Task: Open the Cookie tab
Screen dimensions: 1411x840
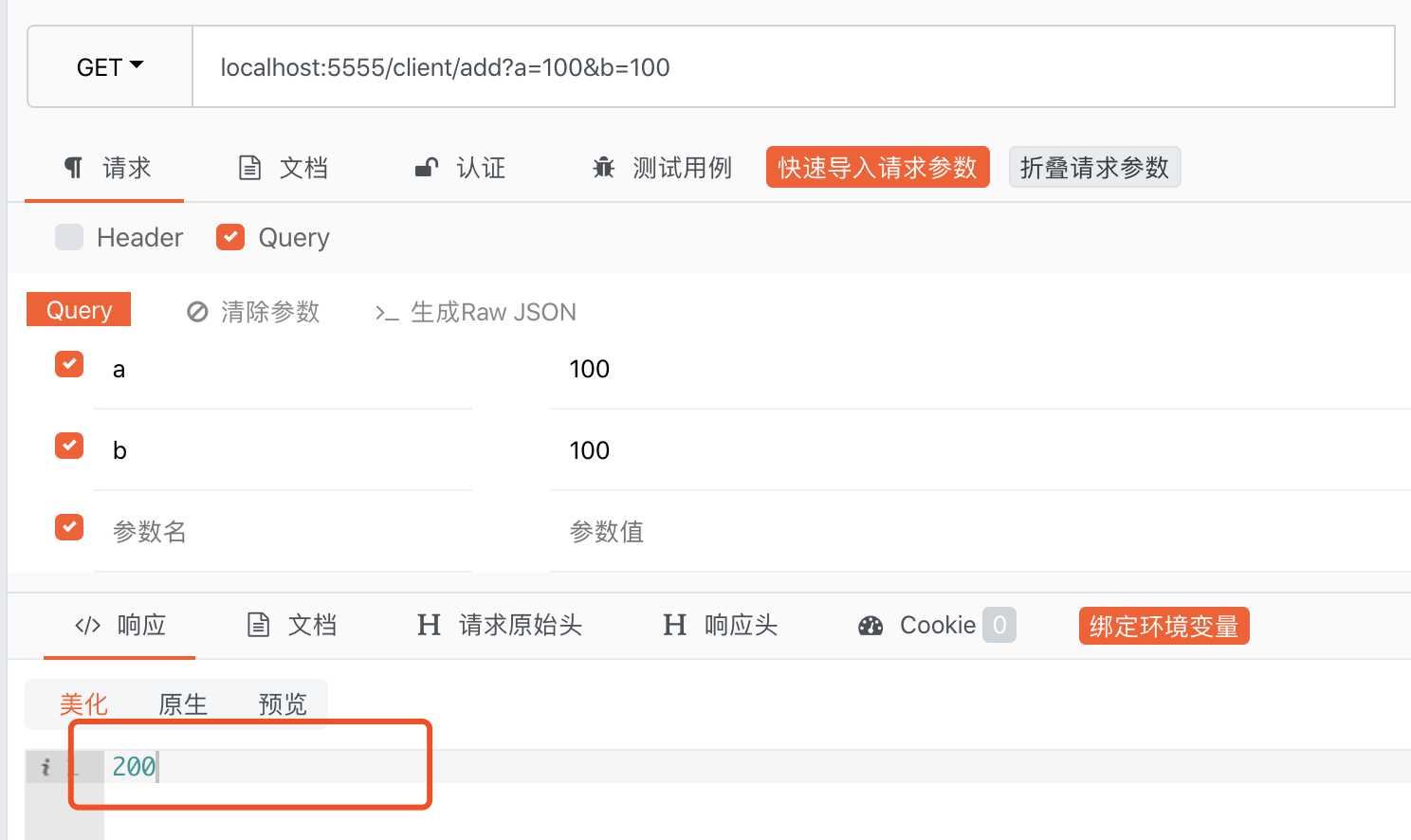Action: coord(937,626)
